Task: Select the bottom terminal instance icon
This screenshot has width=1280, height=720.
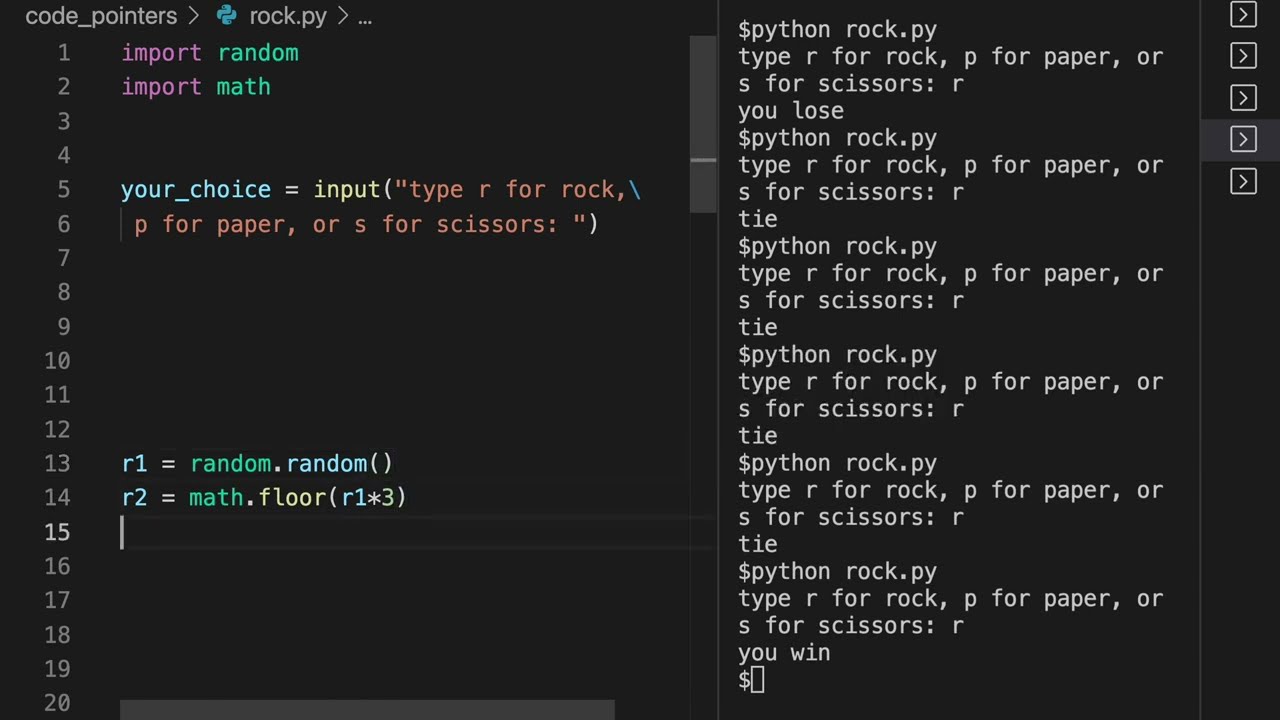Action: pyautogui.click(x=1243, y=182)
